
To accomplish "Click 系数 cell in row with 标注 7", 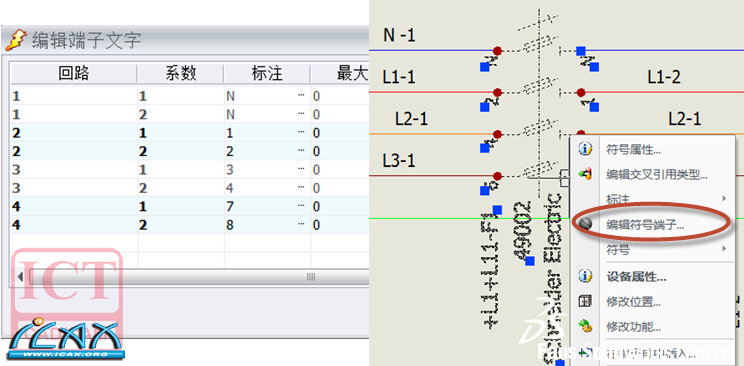I will 180,206.
